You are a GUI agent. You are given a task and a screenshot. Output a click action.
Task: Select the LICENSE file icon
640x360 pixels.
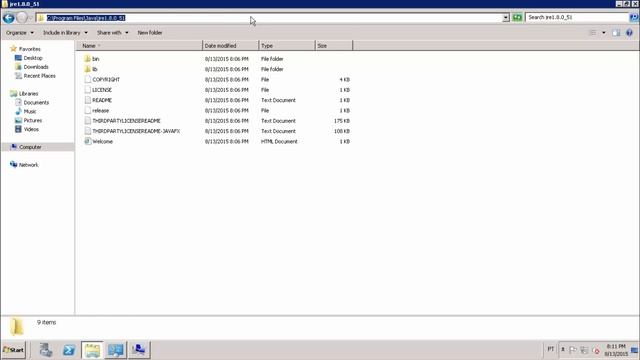point(87,89)
